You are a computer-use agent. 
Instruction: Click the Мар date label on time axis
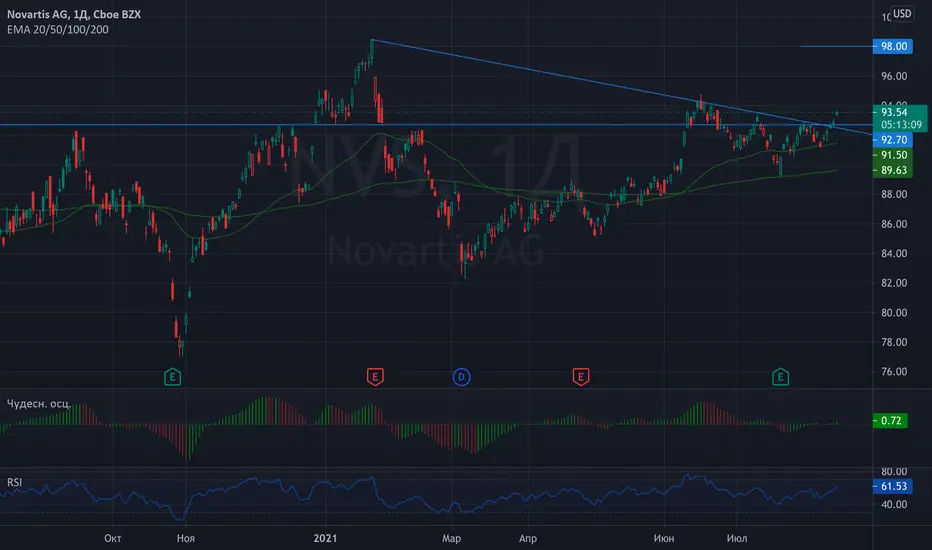(x=451, y=538)
